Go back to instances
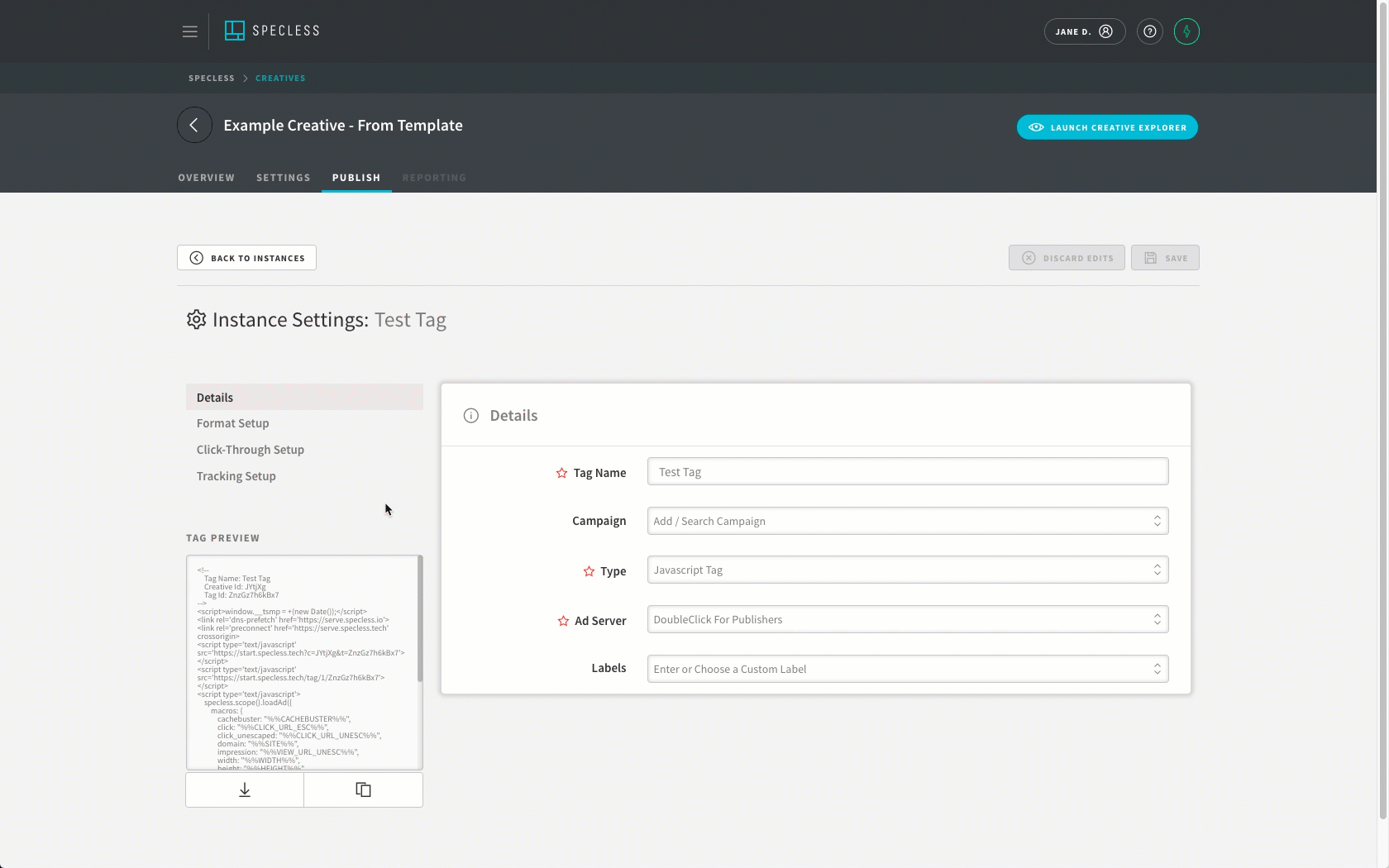This screenshot has height=868, width=1389. point(246,258)
